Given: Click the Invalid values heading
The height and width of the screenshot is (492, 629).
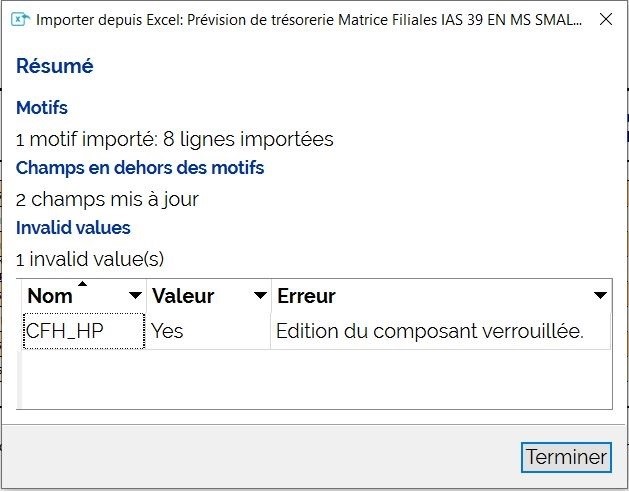Looking at the screenshot, I should click(73, 228).
